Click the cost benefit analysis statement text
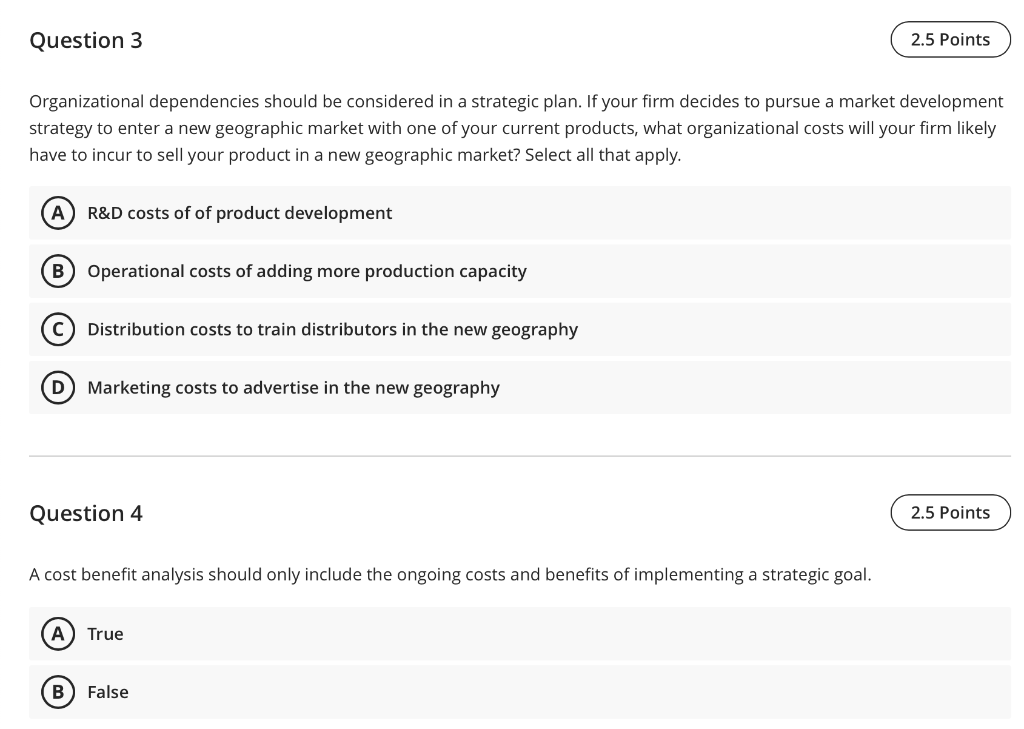This screenshot has width=1024, height=729. (450, 575)
